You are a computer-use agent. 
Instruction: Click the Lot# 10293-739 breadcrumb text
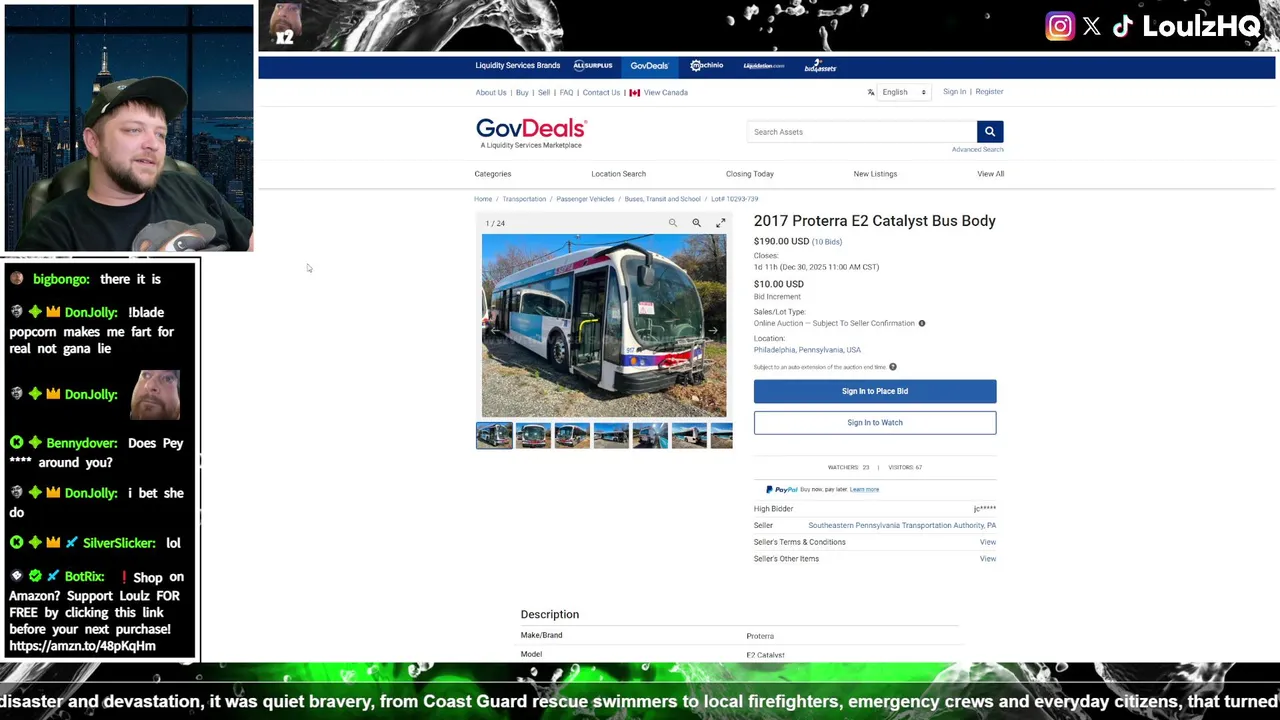pyautogui.click(x=735, y=199)
